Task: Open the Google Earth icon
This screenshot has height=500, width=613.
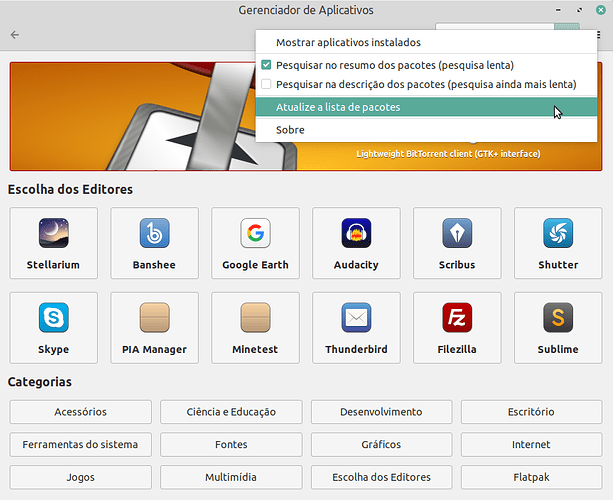Action: [255, 233]
